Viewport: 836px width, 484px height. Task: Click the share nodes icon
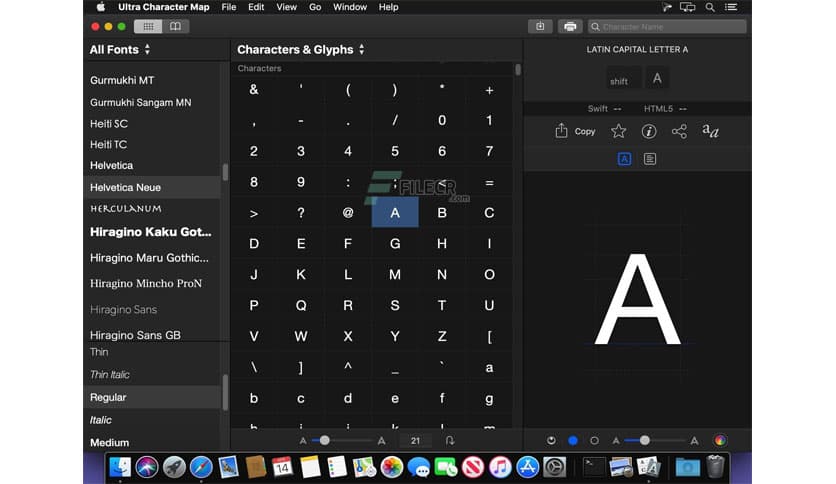[679, 131]
